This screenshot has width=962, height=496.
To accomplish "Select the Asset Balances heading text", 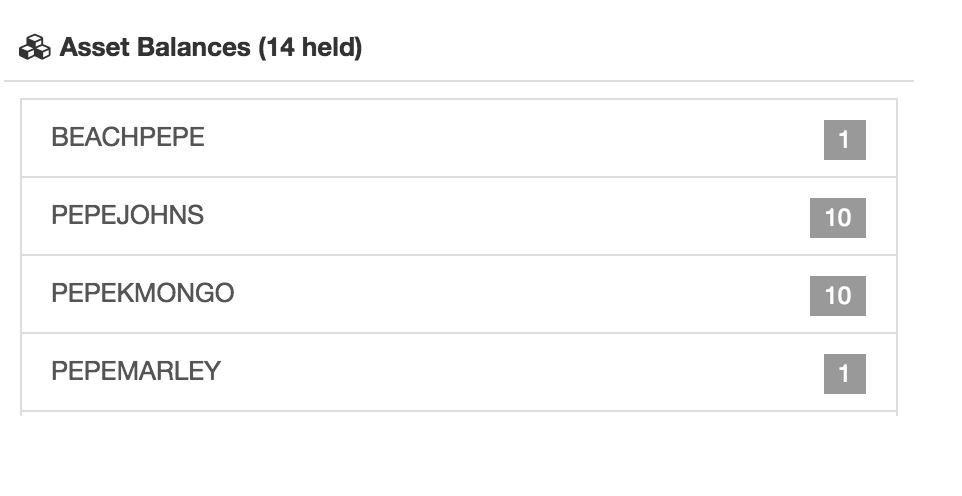I will click(x=210, y=47).
